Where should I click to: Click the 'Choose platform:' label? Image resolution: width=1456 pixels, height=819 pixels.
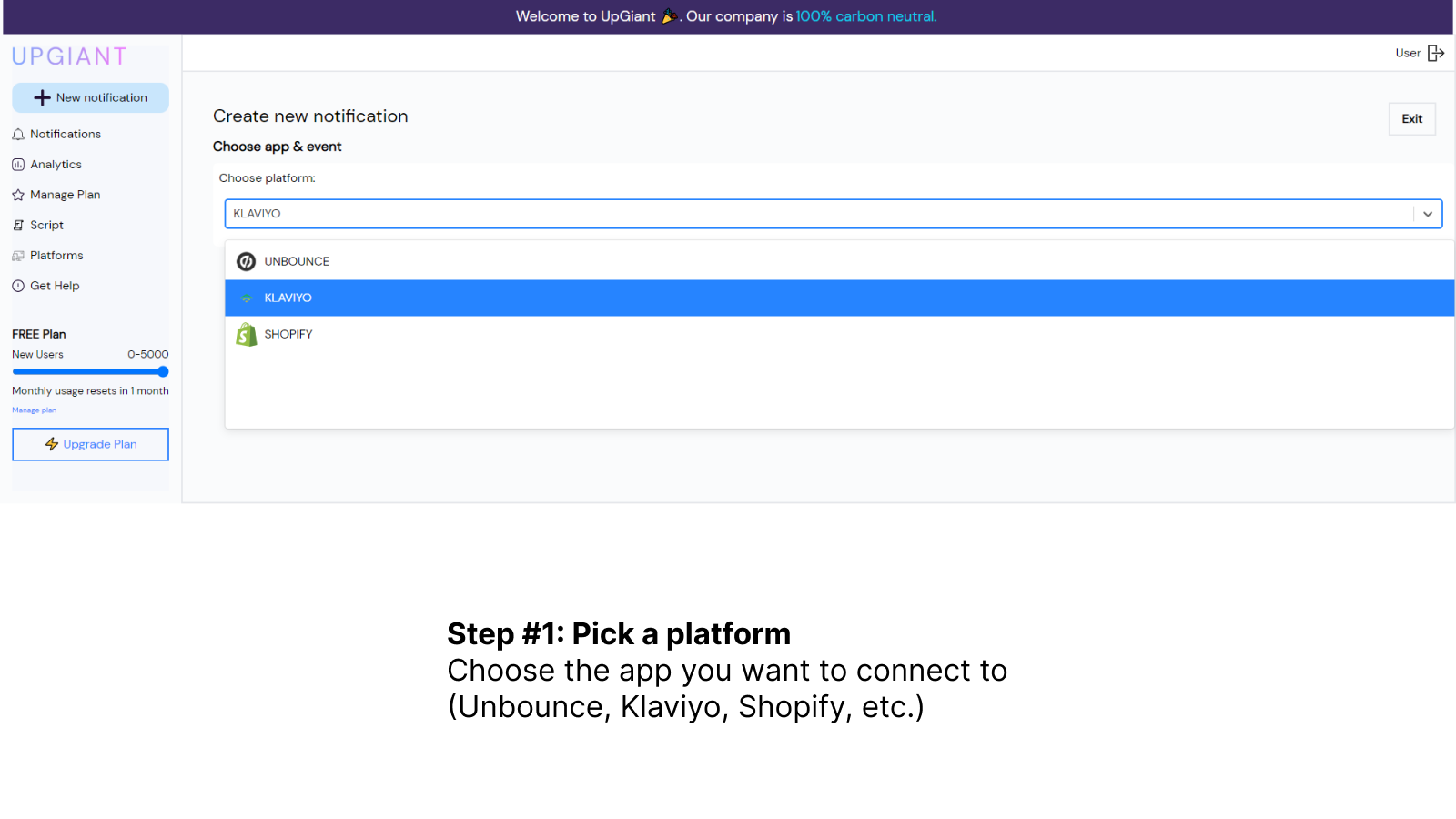pos(267,178)
